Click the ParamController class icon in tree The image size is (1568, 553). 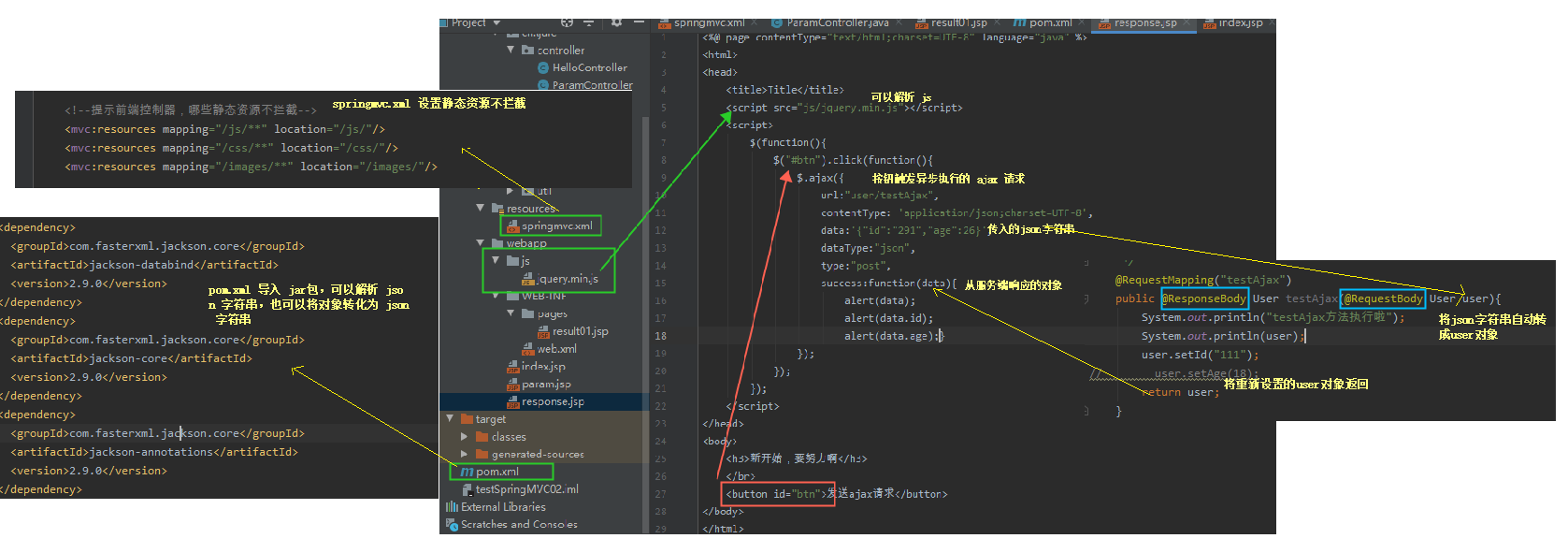click(543, 85)
